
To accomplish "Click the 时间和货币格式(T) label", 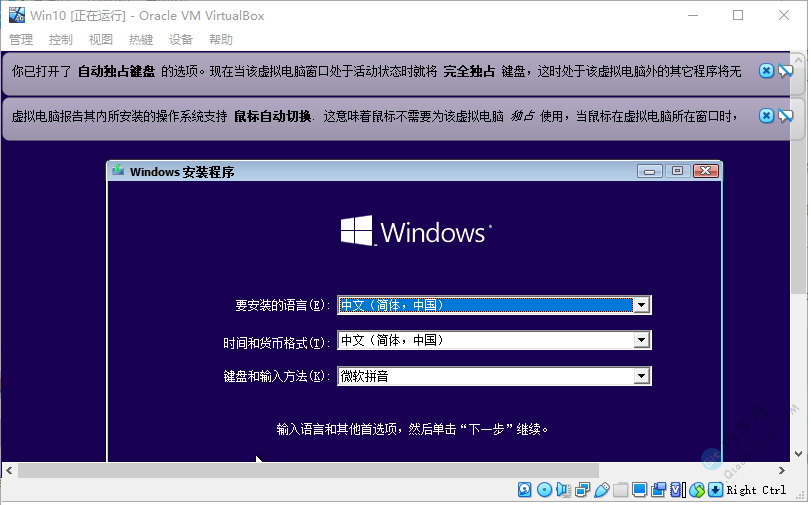I will (x=276, y=343).
